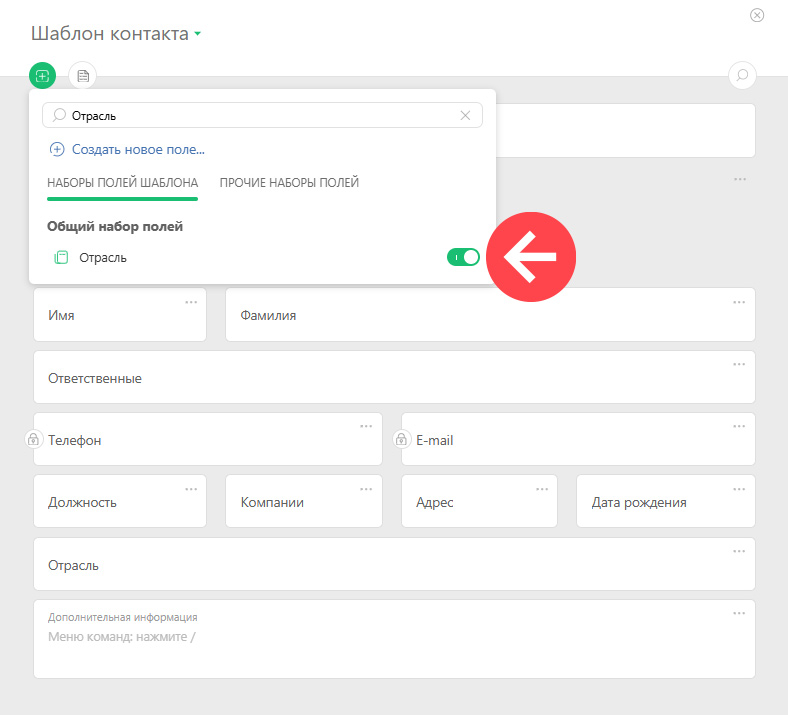Image resolution: width=788 pixels, height=715 pixels.
Task: Click the plus icon beside Создать новое поле
Action: pos(57,149)
